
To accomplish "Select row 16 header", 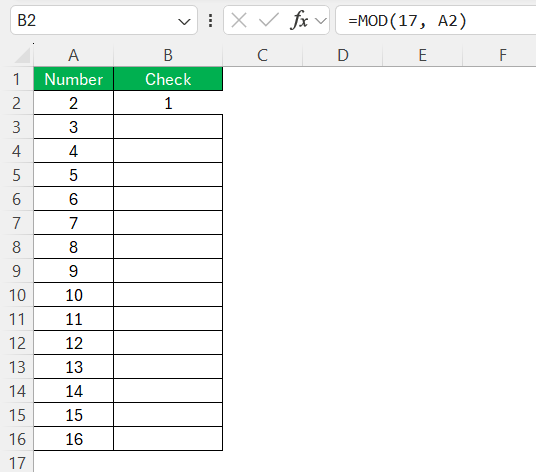I will tap(16, 439).
